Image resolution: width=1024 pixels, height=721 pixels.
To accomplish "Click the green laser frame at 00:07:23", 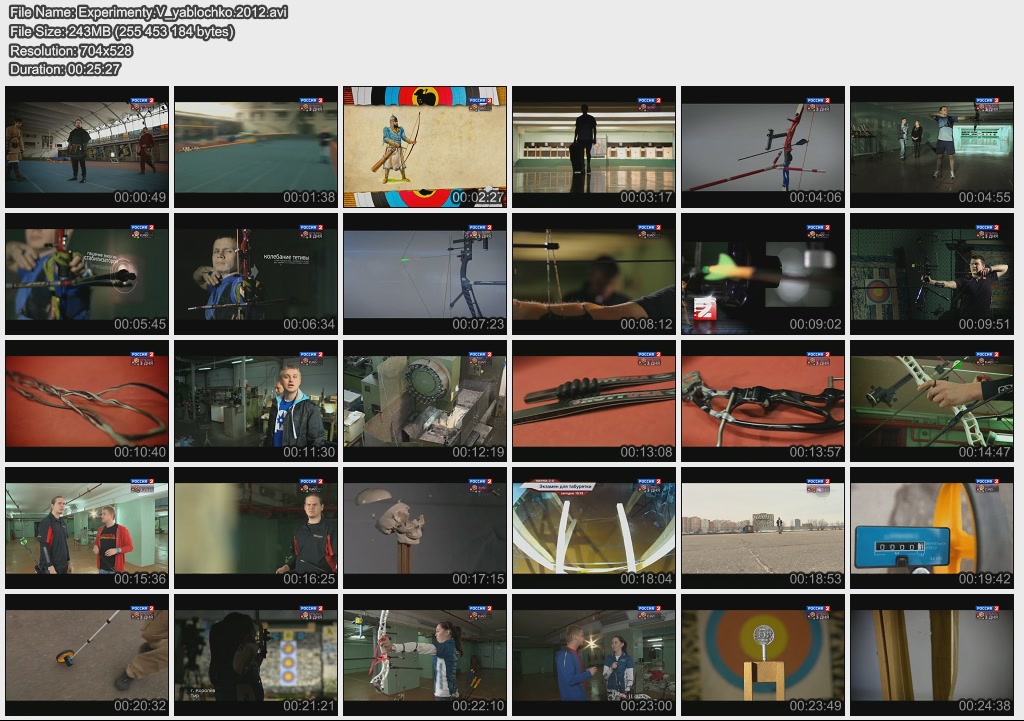I will [425, 274].
